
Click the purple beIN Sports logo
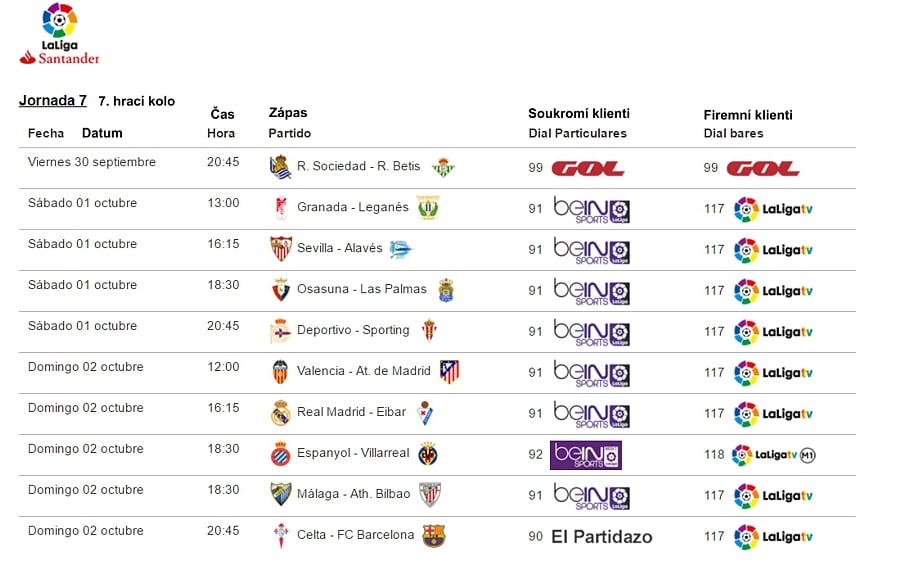click(x=586, y=455)
